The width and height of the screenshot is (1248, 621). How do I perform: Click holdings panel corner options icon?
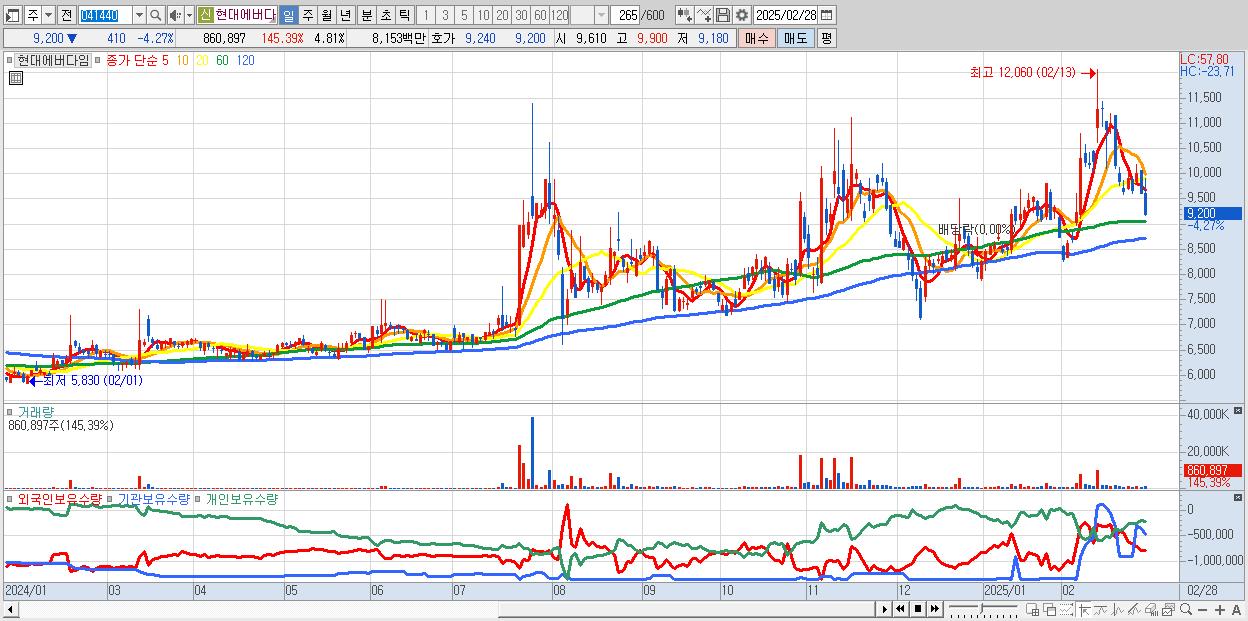[x=1239, y=497]
